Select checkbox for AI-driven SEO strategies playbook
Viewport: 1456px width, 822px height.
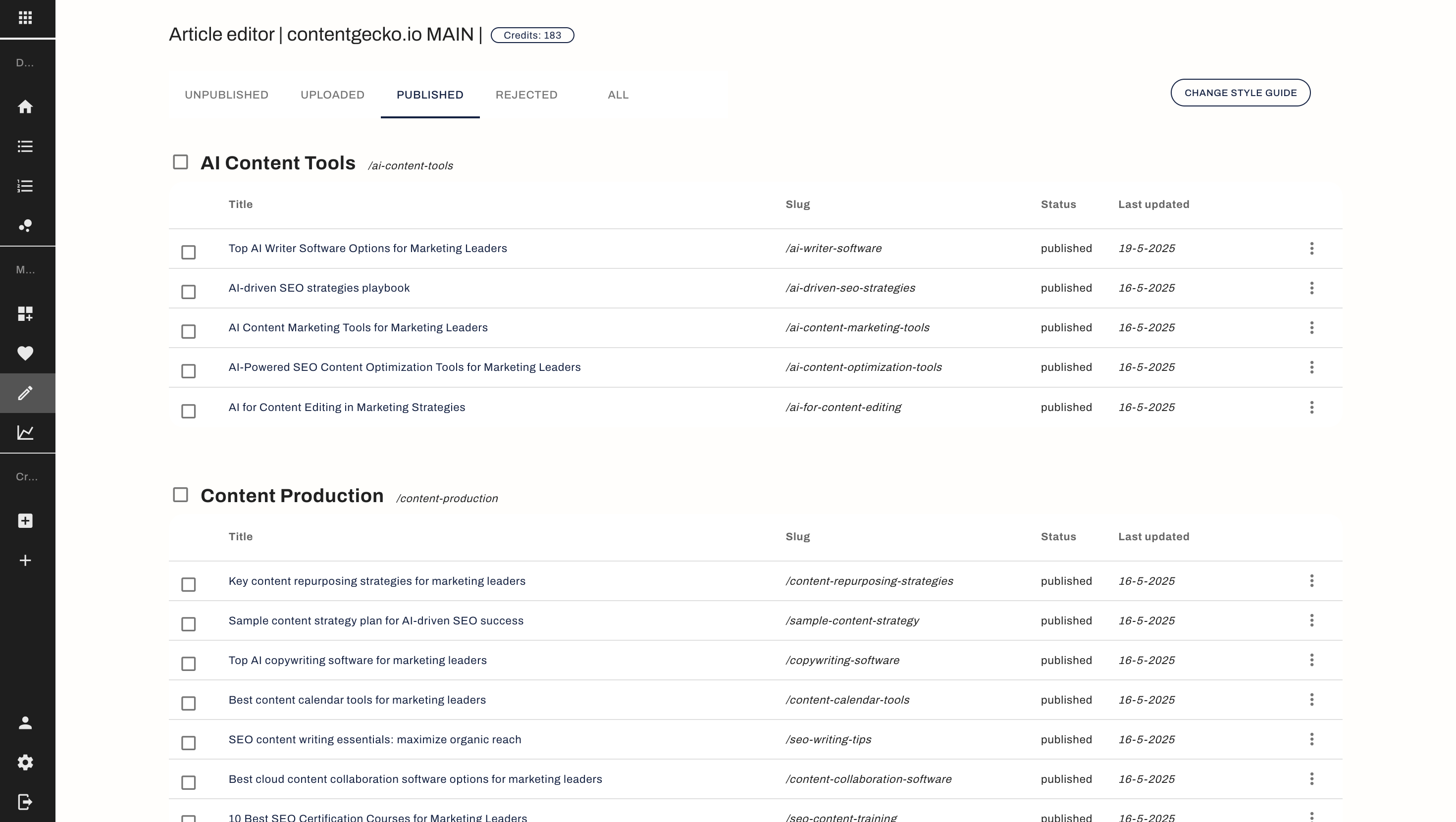pos(188,292)
